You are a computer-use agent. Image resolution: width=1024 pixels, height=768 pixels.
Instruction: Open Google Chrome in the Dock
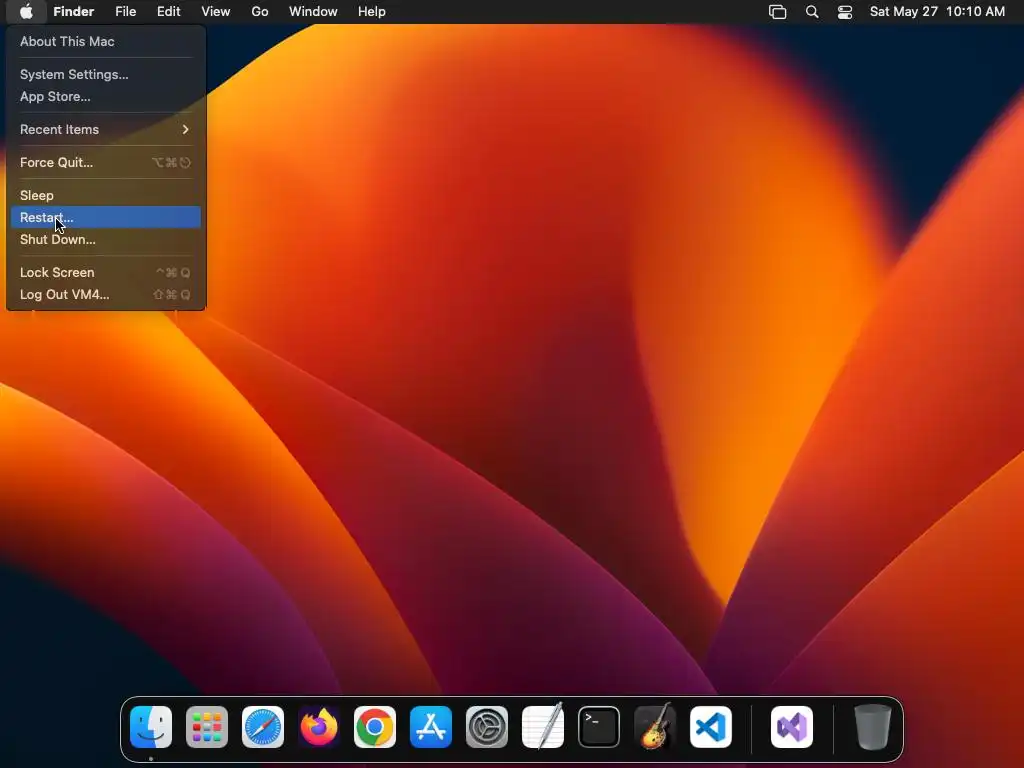click(375, 727)
